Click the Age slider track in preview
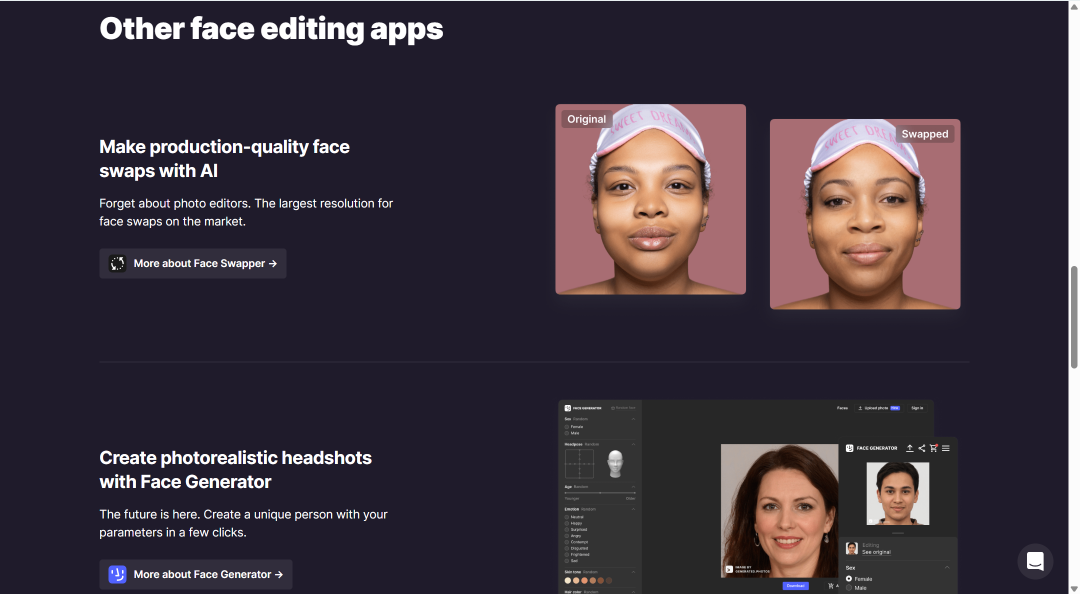1080x594 pixels. [600, 493]
